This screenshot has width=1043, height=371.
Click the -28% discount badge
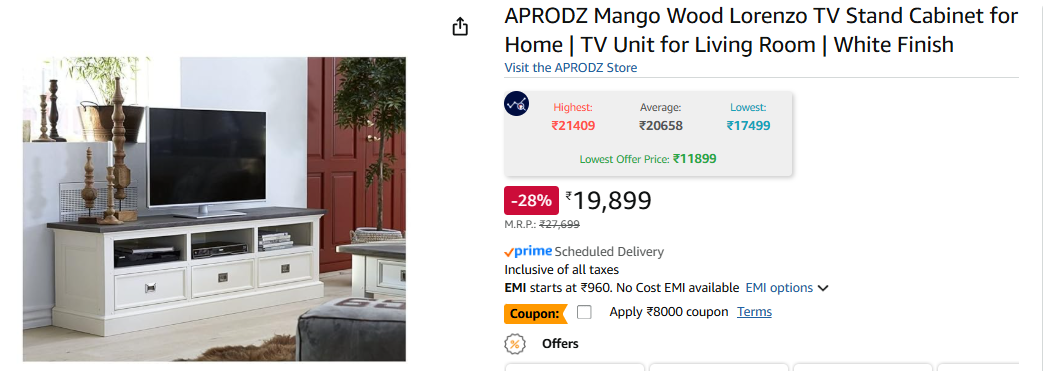531,200
